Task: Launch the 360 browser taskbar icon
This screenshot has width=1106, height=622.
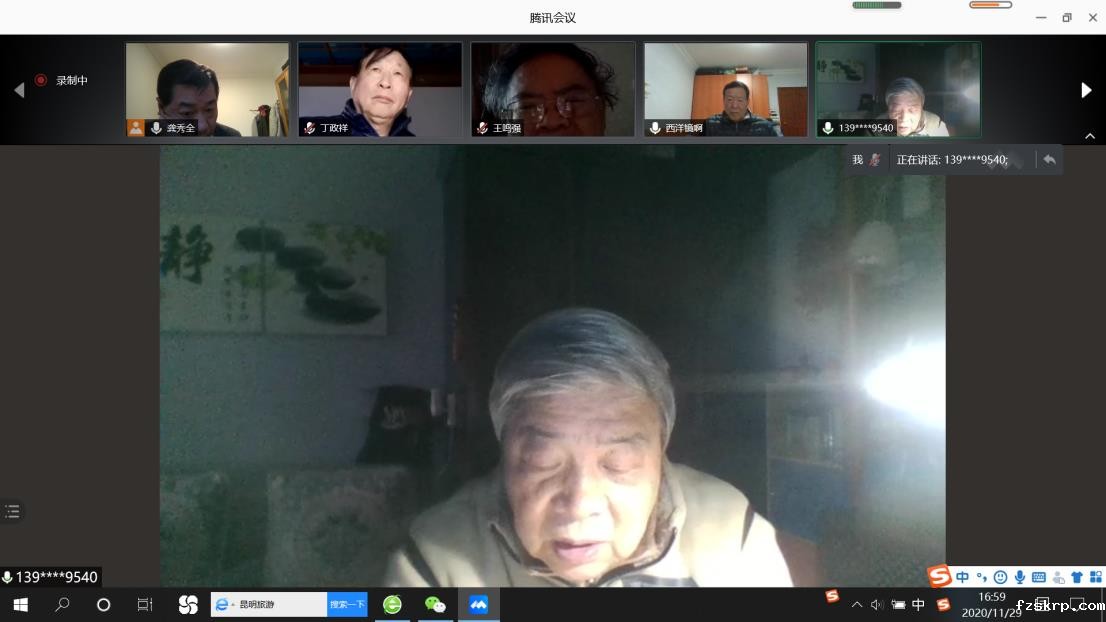Action: (392, 604)
